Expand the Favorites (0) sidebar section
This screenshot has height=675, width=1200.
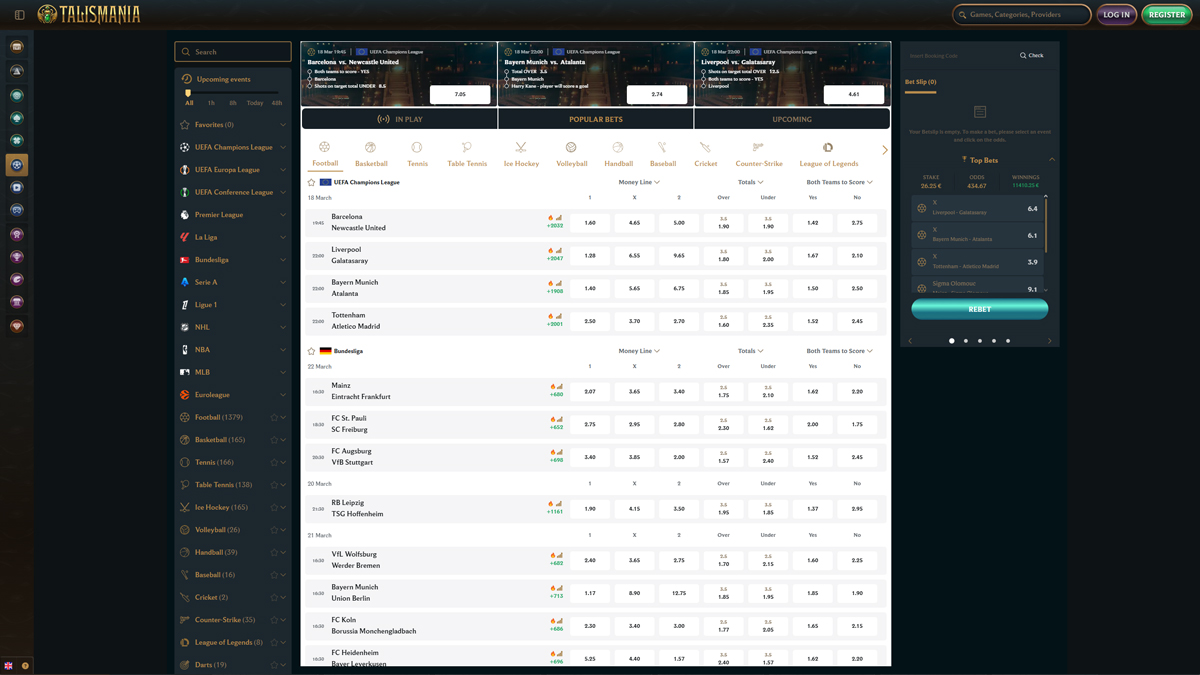point(283,125)
